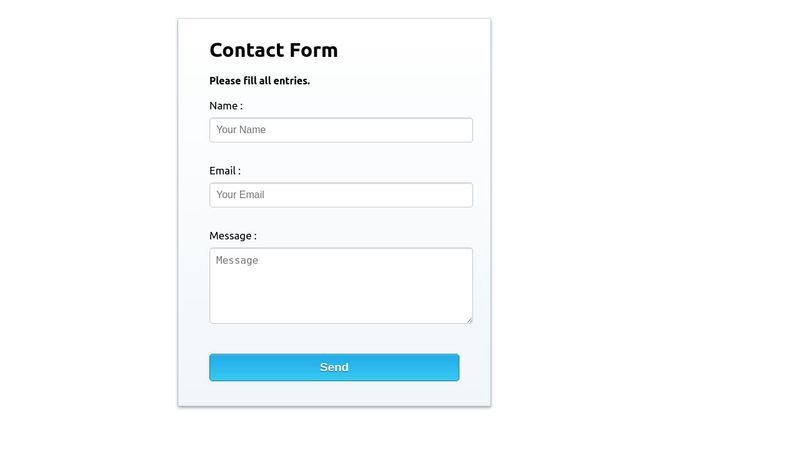This screenshot has width=800, height=450.
Task: Click blank form card area beneath Send
Action: tap(334, 394)
